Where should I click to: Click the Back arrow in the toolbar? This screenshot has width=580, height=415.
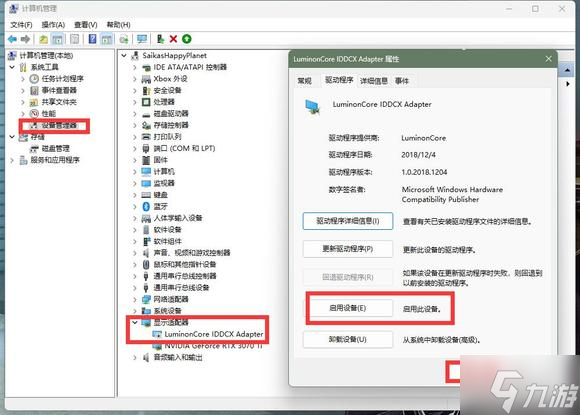12,39
